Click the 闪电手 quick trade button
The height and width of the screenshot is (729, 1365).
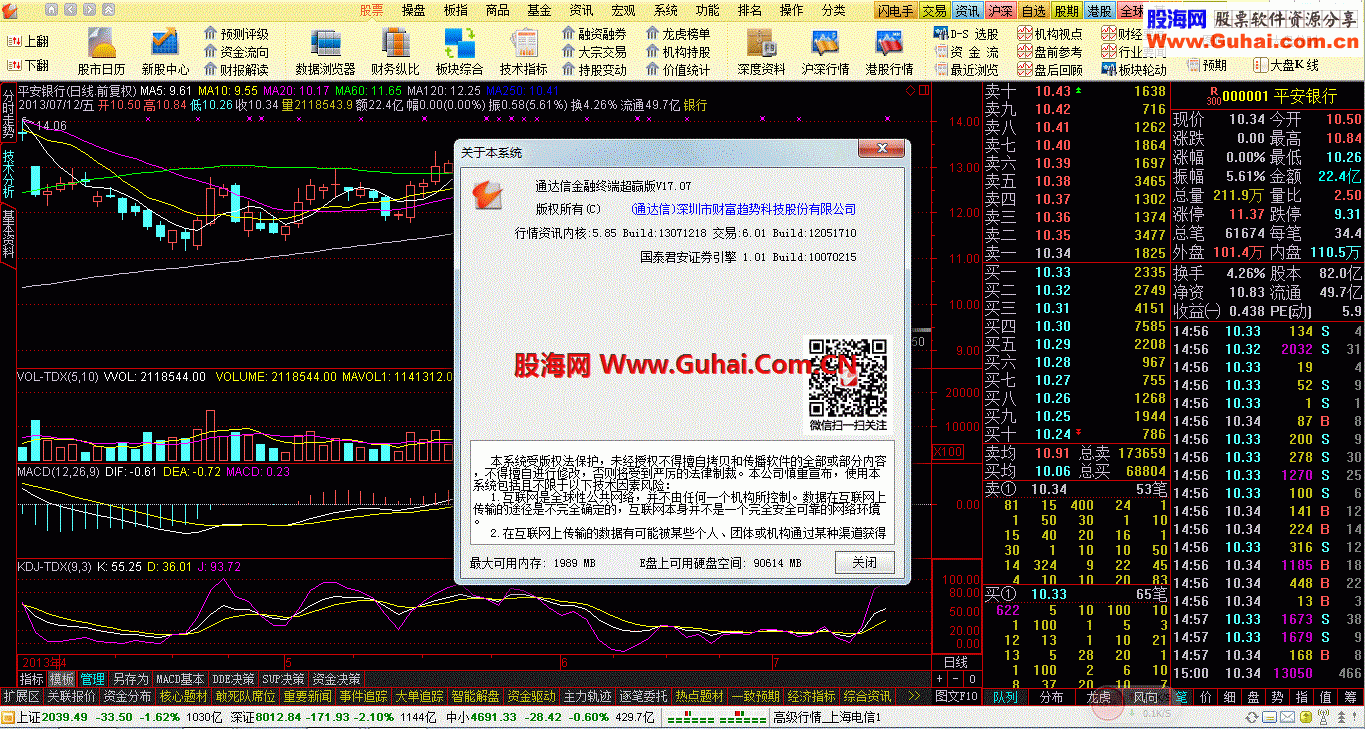pos(896,11)
